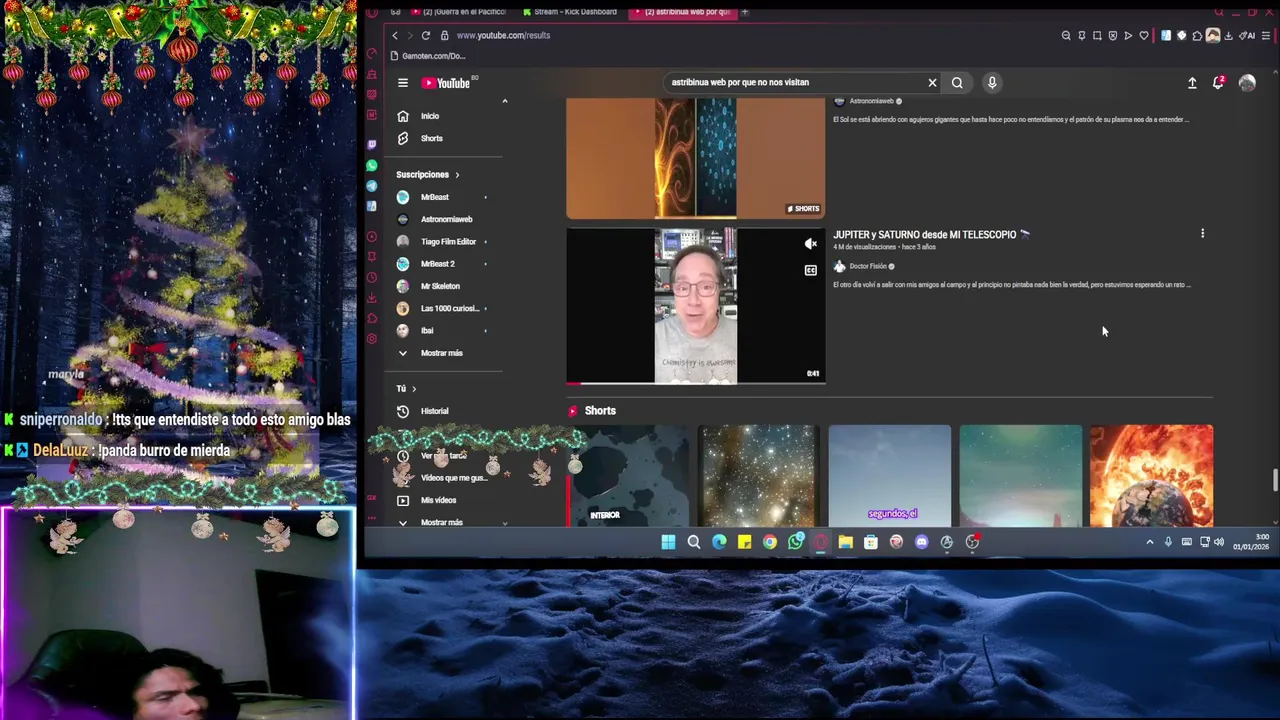Open the Astronomiaweb subscription channel

tap(446, 219)
